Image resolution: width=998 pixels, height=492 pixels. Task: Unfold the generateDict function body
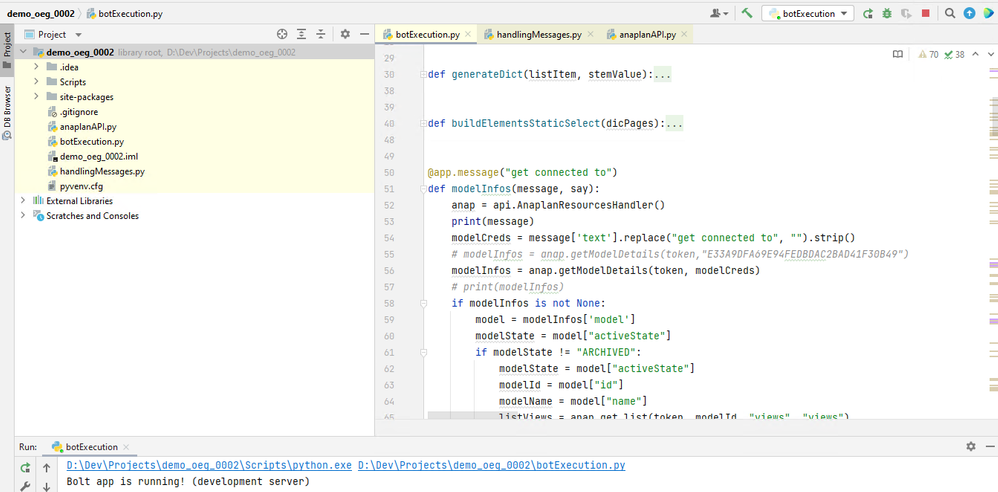423,74
